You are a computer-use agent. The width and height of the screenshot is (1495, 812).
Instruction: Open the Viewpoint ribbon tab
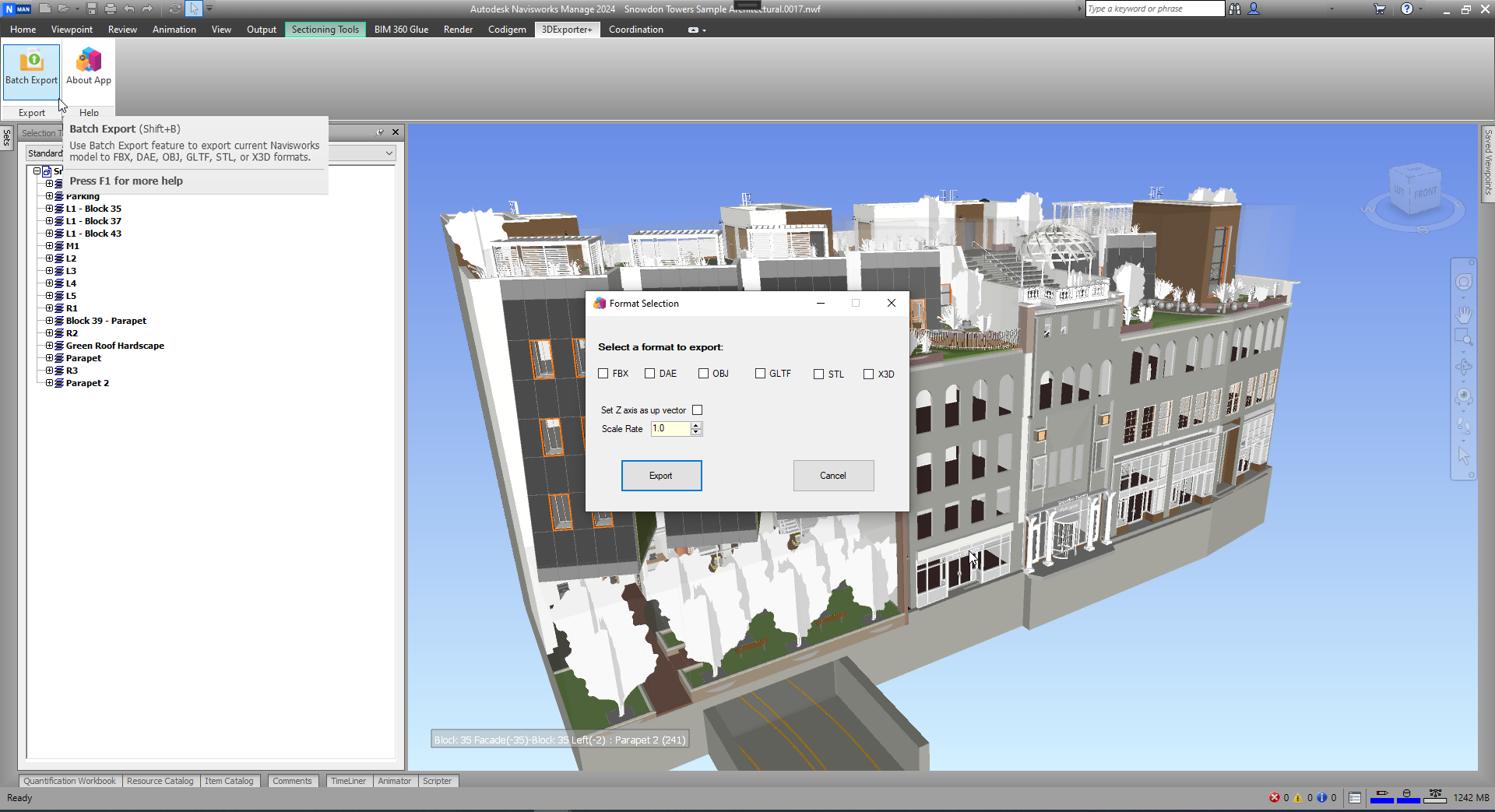[x=72, y=30]
